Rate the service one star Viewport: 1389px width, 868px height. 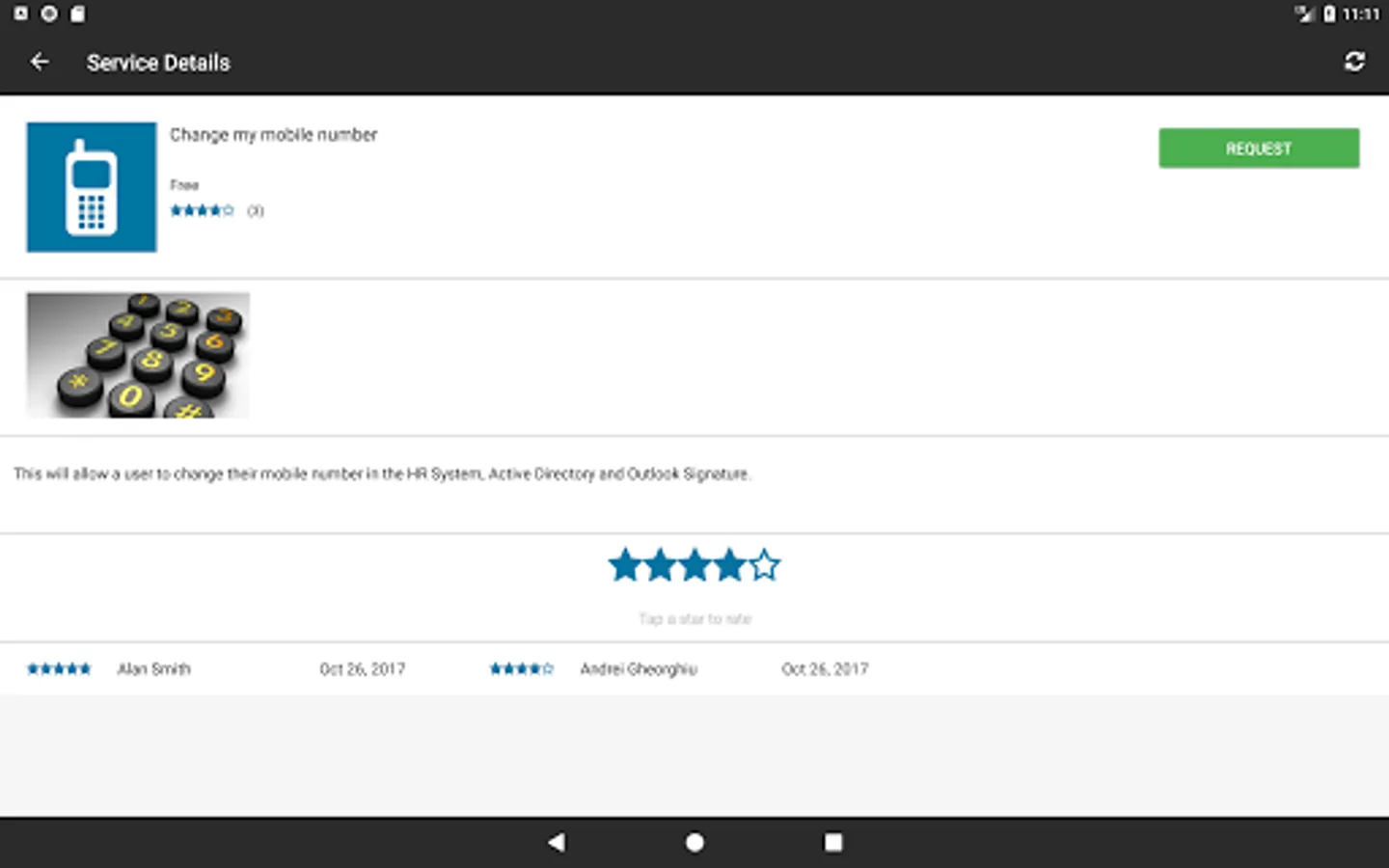[x=625, y=566]
